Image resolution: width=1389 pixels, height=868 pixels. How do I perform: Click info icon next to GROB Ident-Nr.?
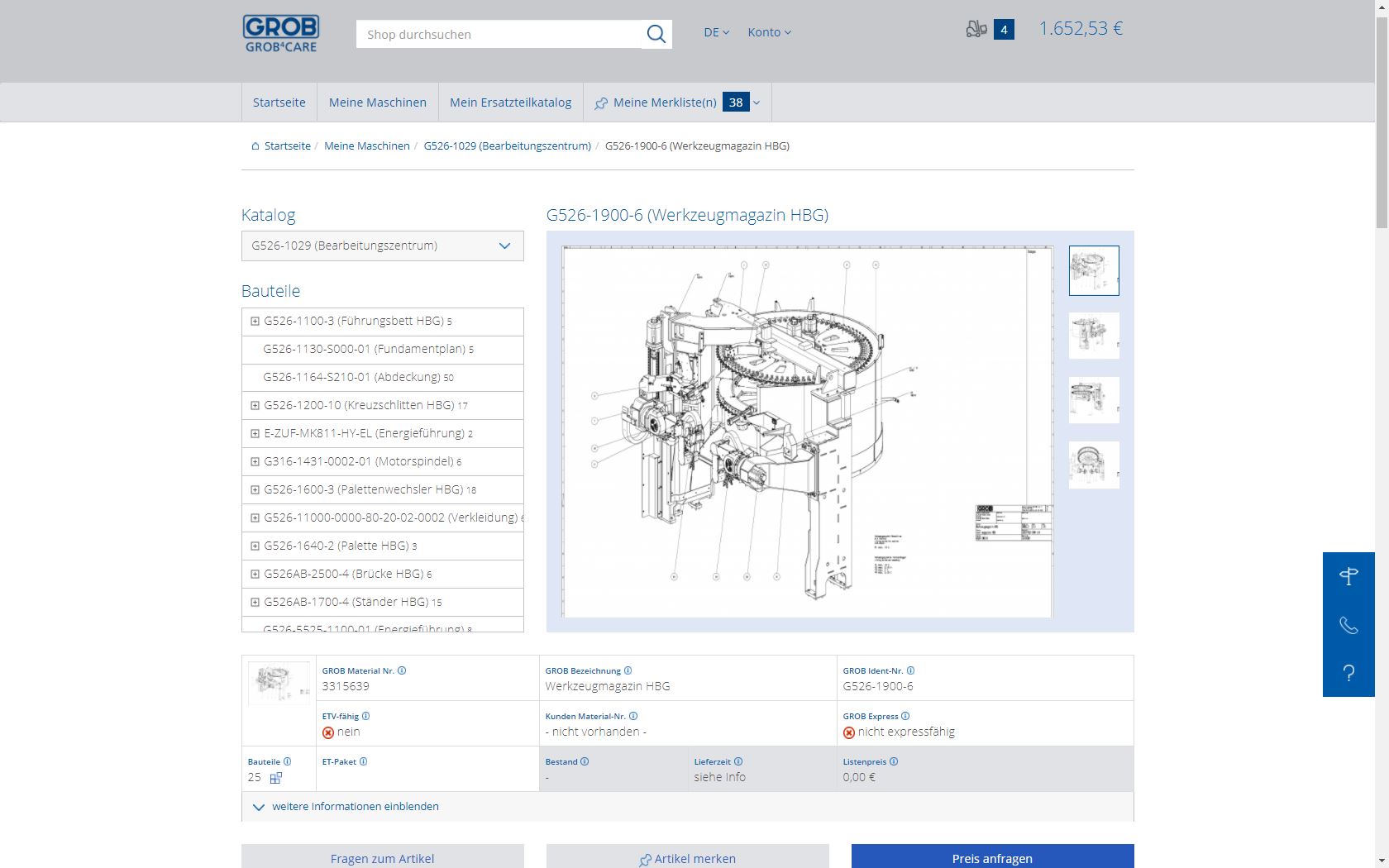910,670
